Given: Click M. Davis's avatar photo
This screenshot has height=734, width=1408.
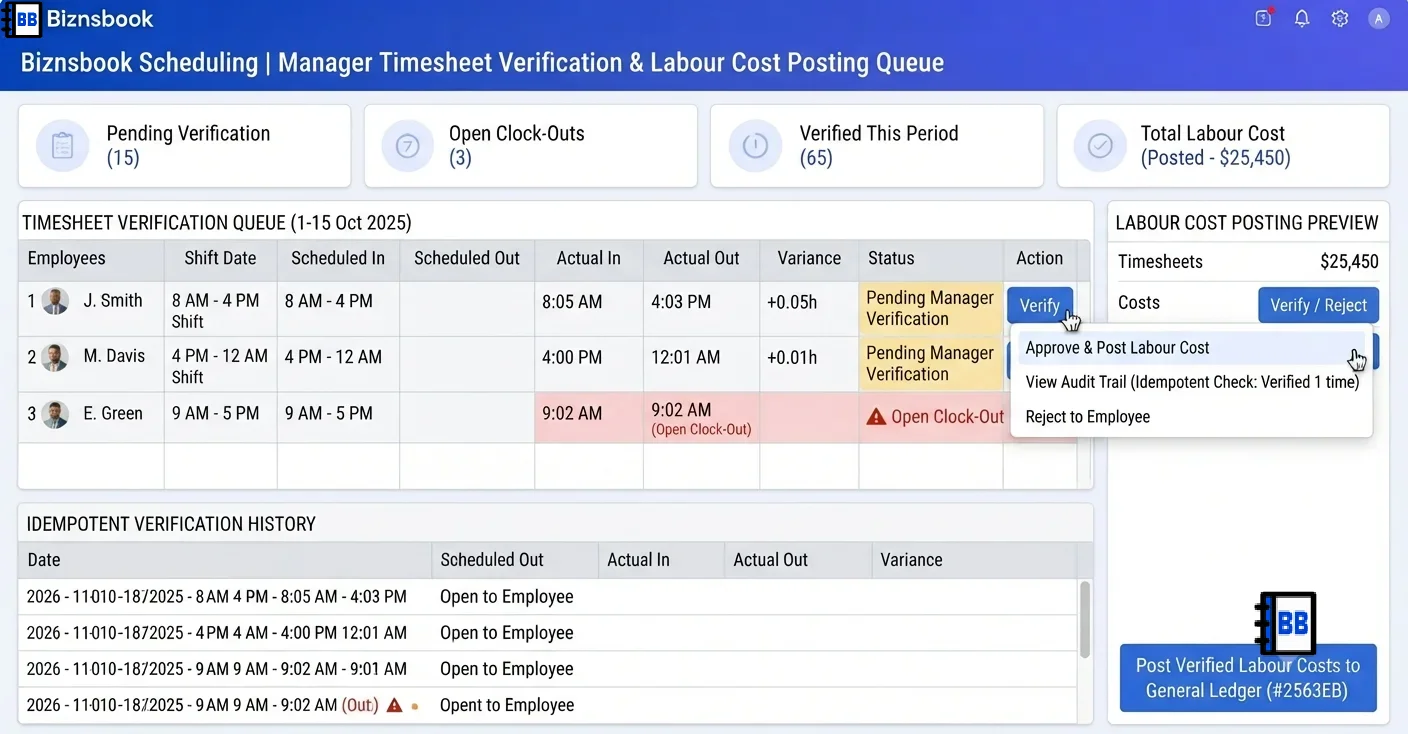Looking at the screenshot, I should (x=56, y=357).
